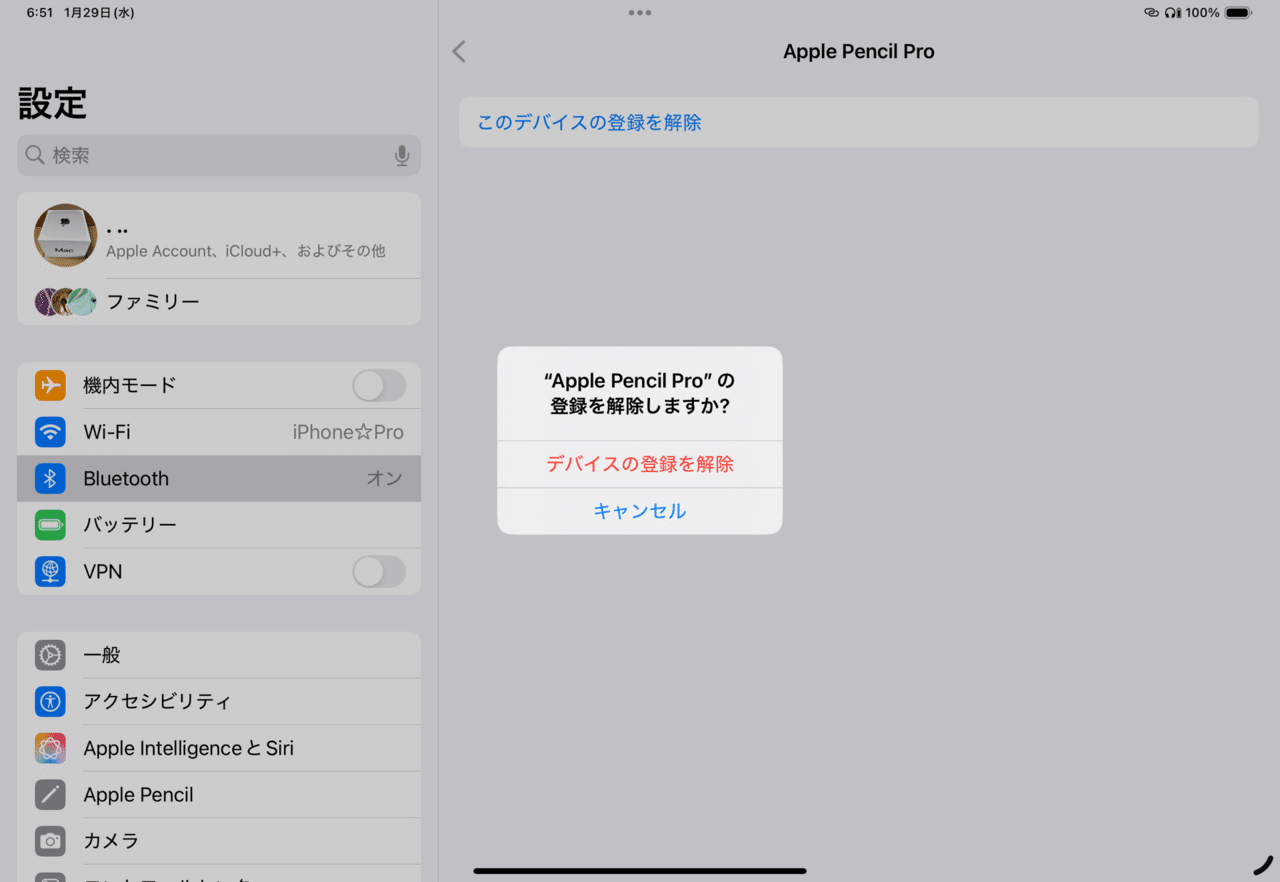The height and width of the screenshot is (882, 1280).
Task: Tap the Apple Intelligence and Siri icon
Action: [50, 748]
